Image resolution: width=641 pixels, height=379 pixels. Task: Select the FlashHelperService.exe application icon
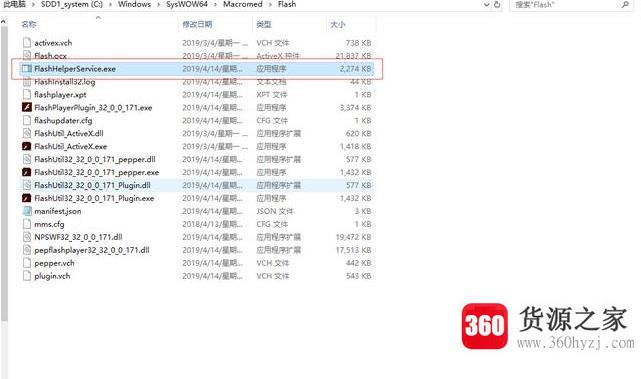(27, 69)
